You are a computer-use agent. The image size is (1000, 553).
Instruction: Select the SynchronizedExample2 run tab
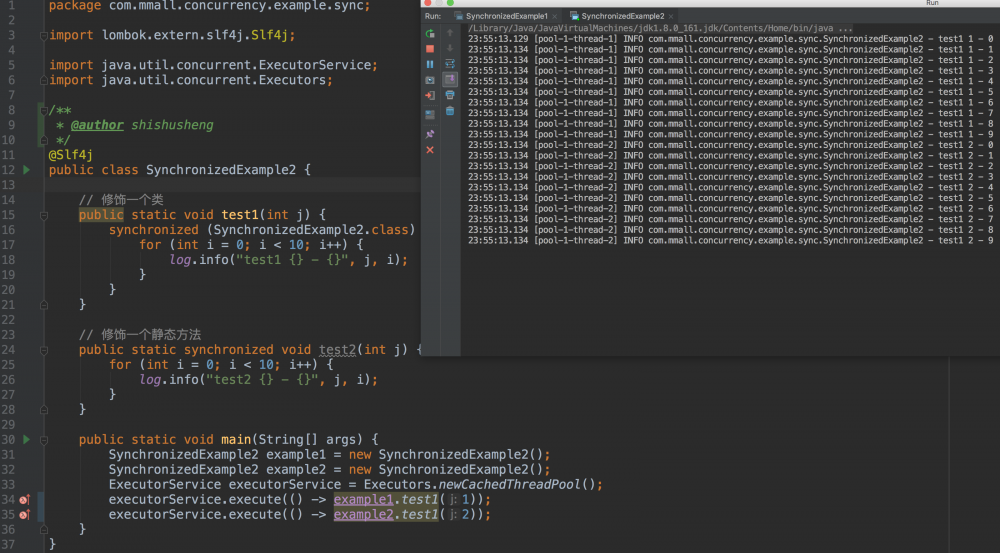tap(622, 16)
